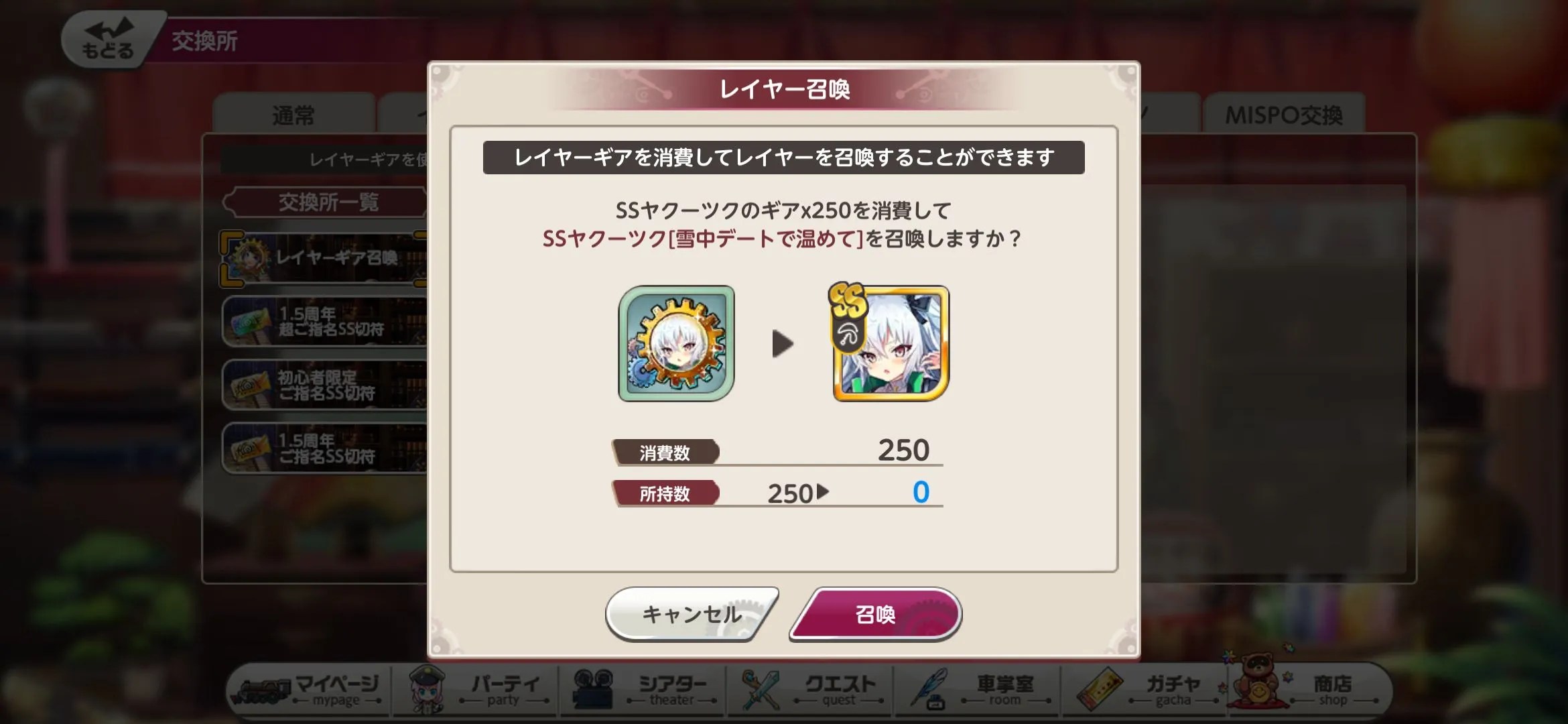
Task: Select レイヤーギア召喚 in exchange list
Action: click(x=324, y=258)
